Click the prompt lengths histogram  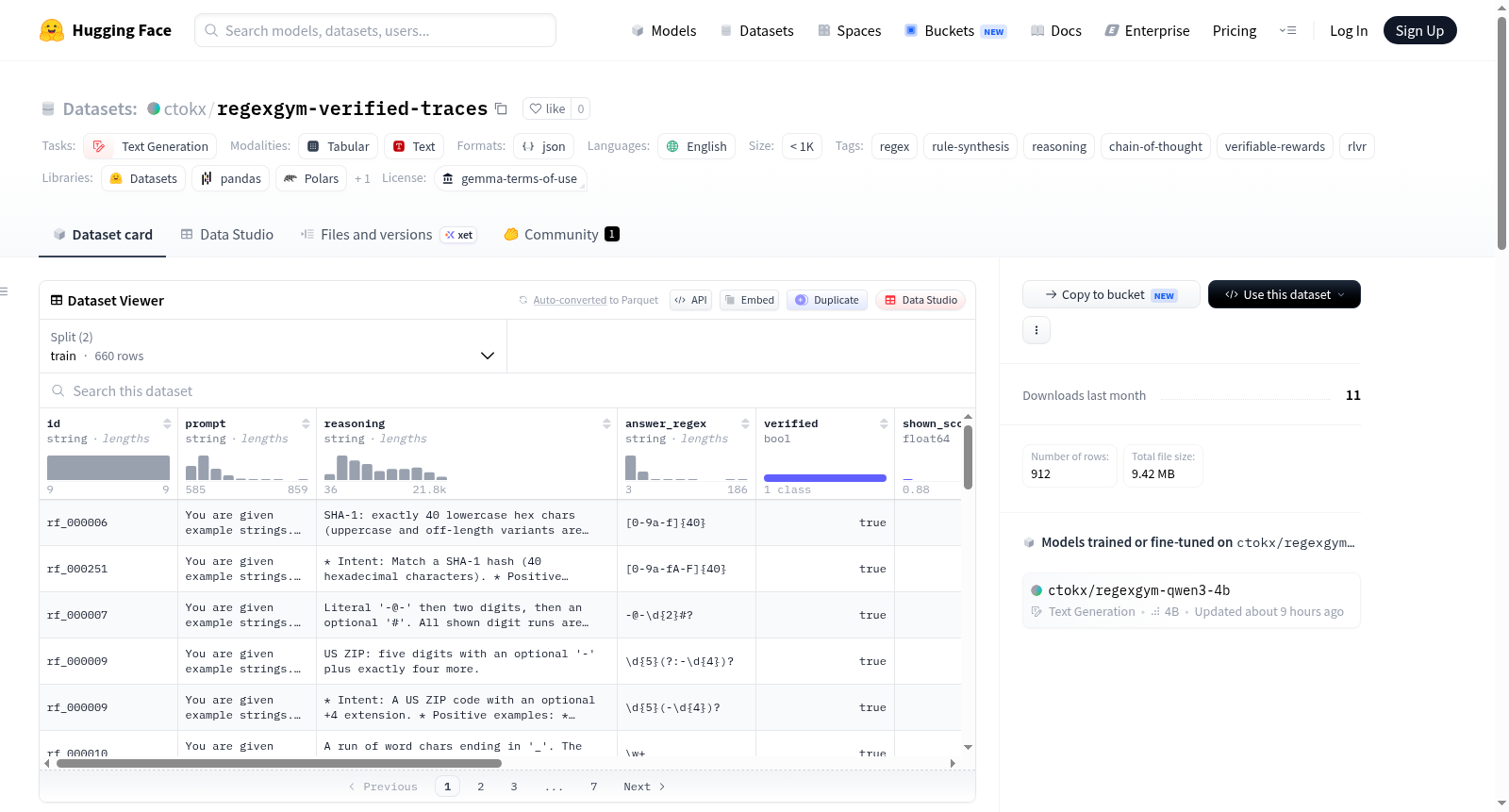[247, 468]
